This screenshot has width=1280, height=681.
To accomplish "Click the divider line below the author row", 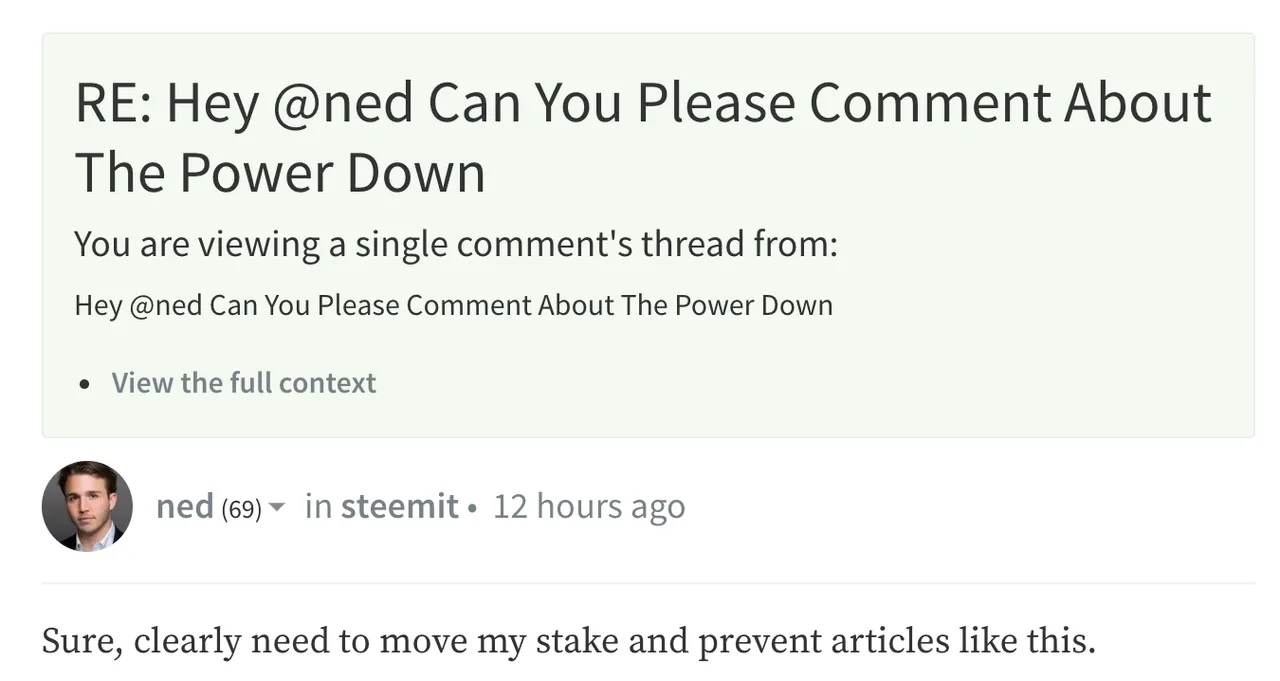I will tap(648, 583).
